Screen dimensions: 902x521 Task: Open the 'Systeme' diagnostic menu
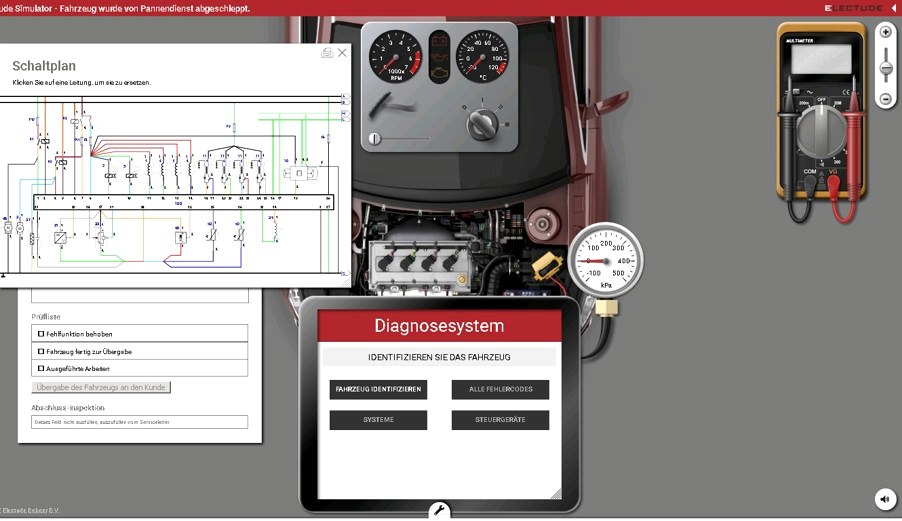[x=378, y=420]
